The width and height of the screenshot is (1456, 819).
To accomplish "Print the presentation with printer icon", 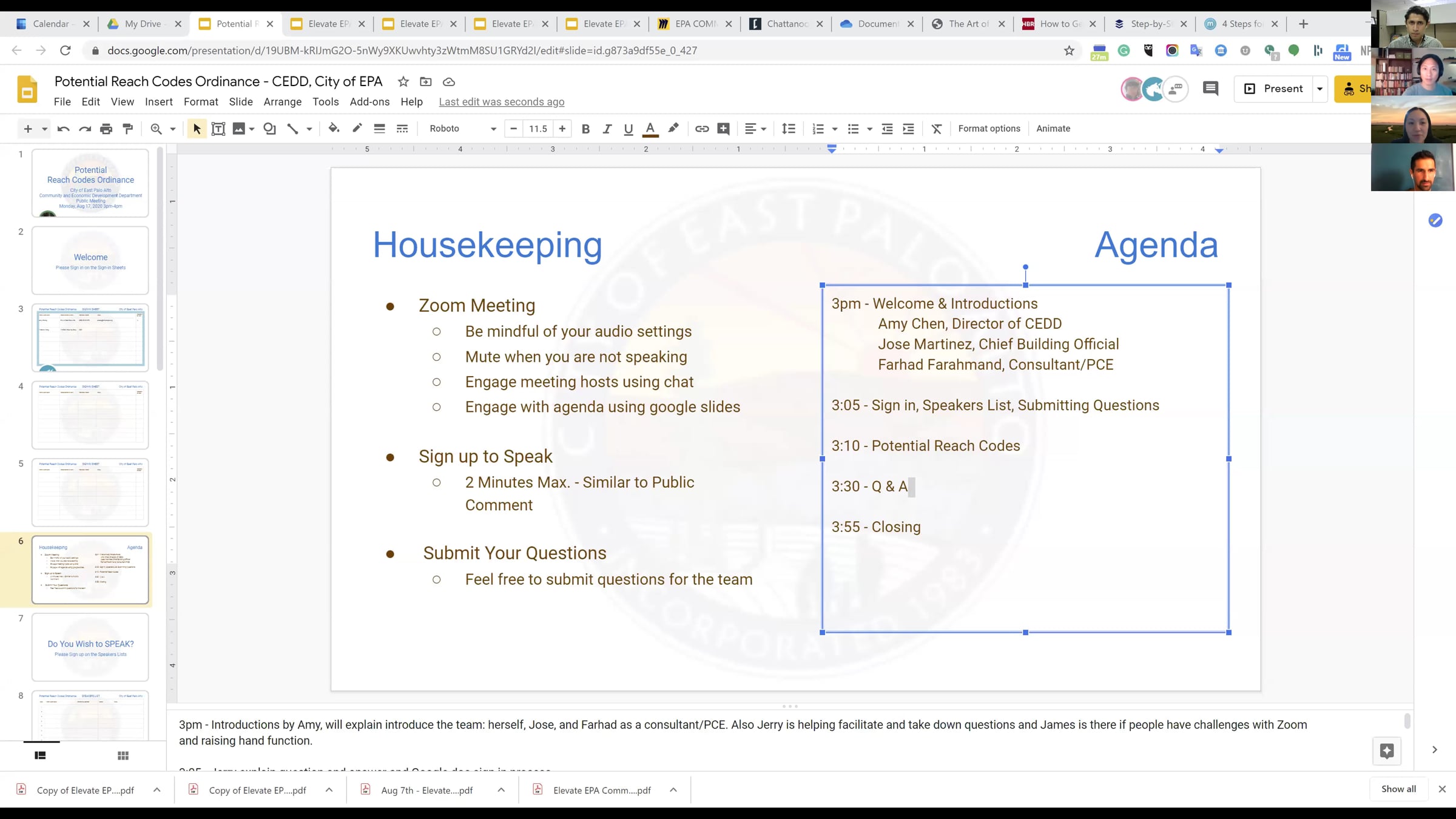I will click(106, 129).
